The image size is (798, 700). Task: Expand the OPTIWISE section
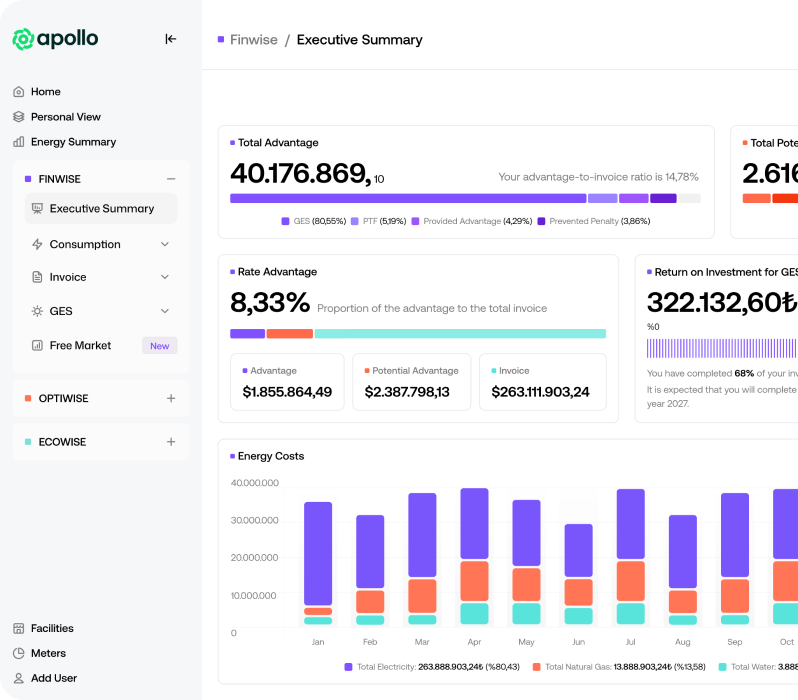pyautogui.click(x=171, y=398)
